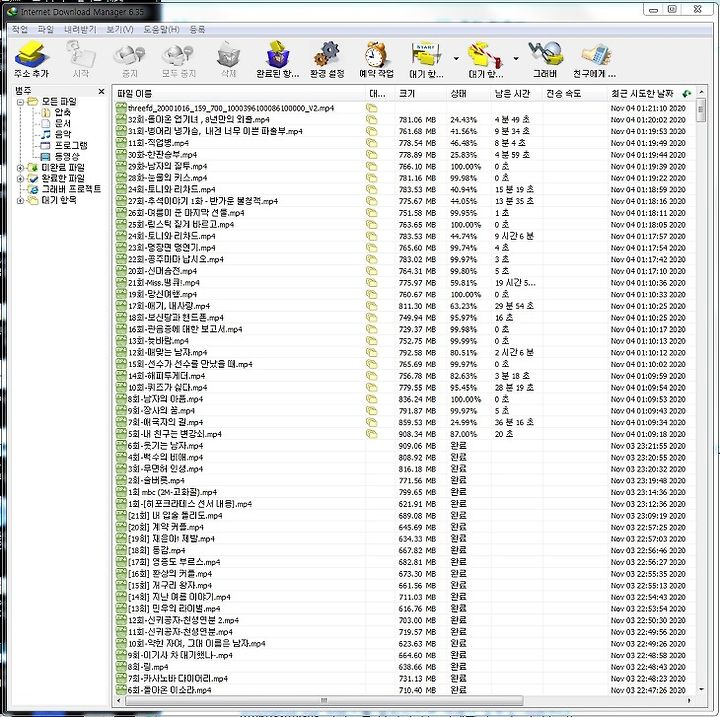720x717 pixels.
Task: Sort by the 크기 column header
Action: click(420, 93)
